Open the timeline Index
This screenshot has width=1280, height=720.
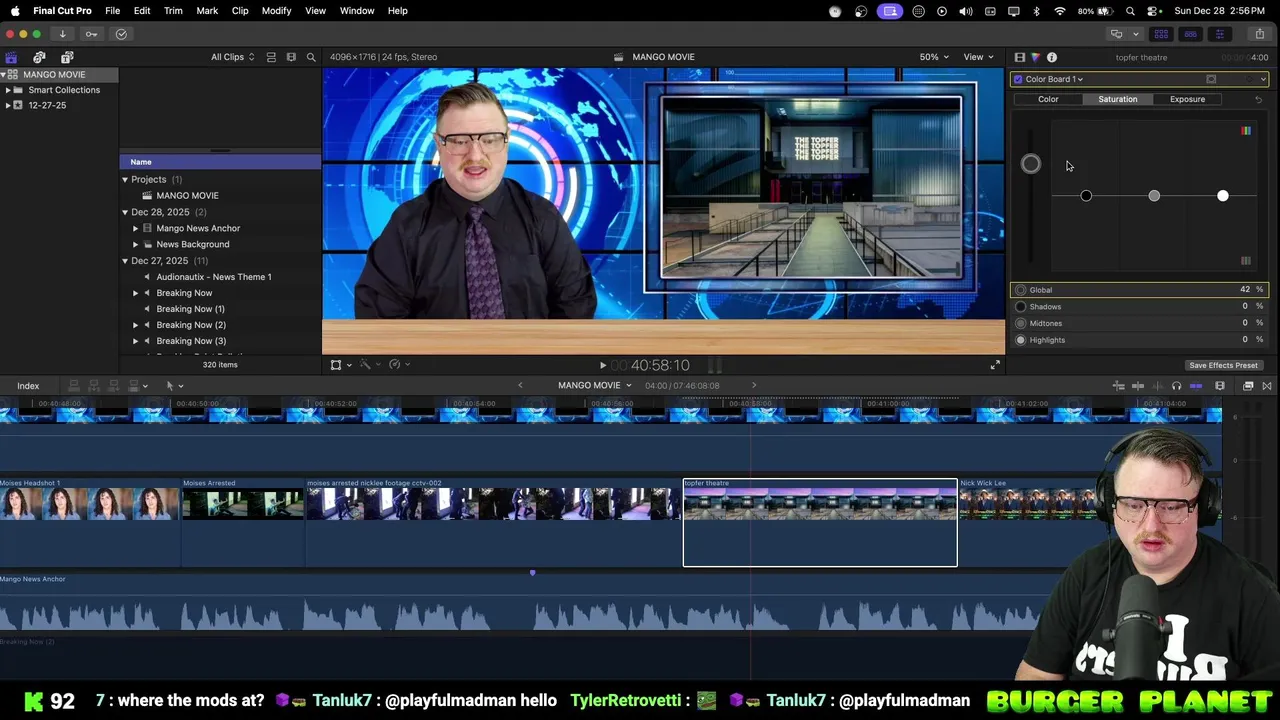coord(28,386)
